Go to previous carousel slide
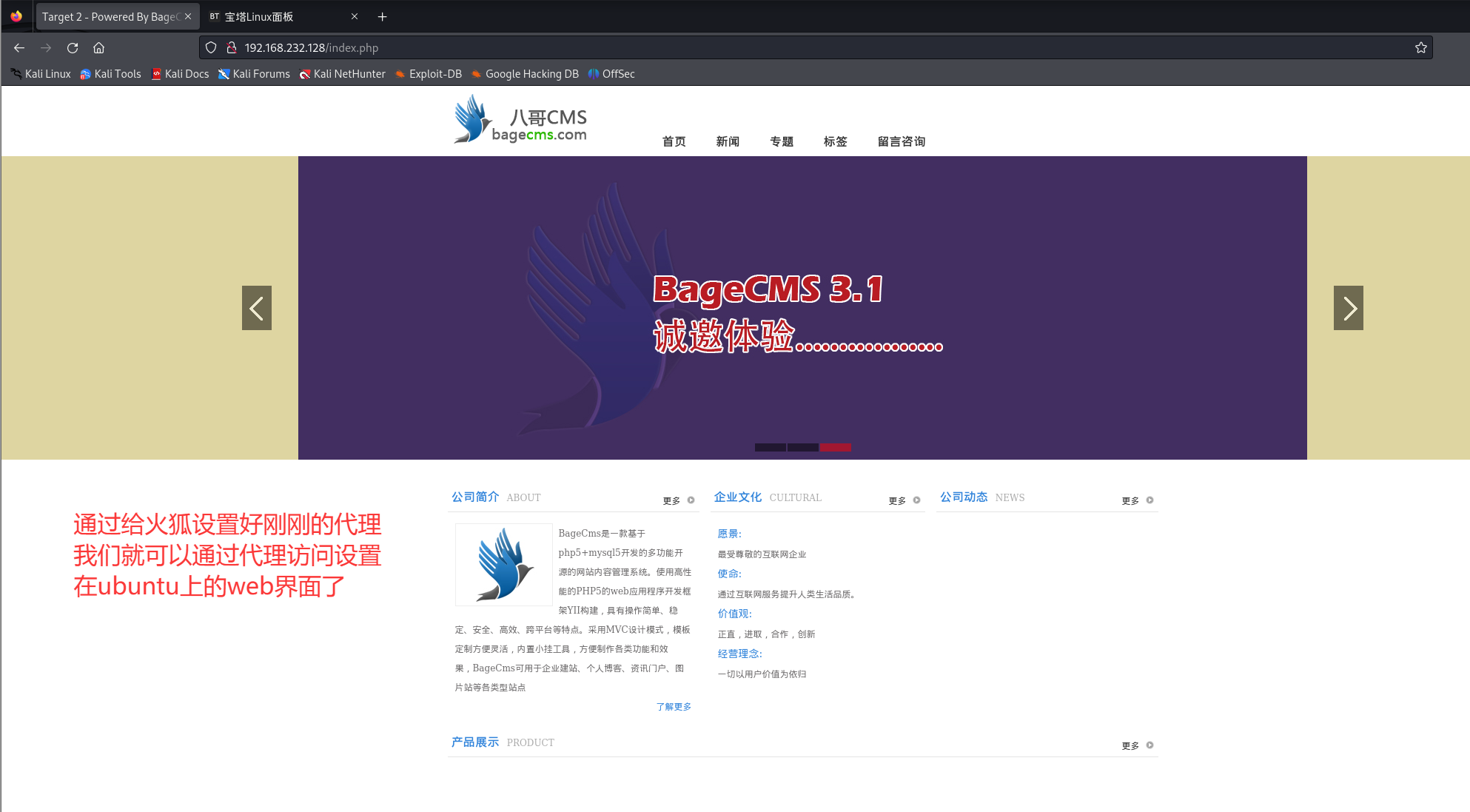 256,308
